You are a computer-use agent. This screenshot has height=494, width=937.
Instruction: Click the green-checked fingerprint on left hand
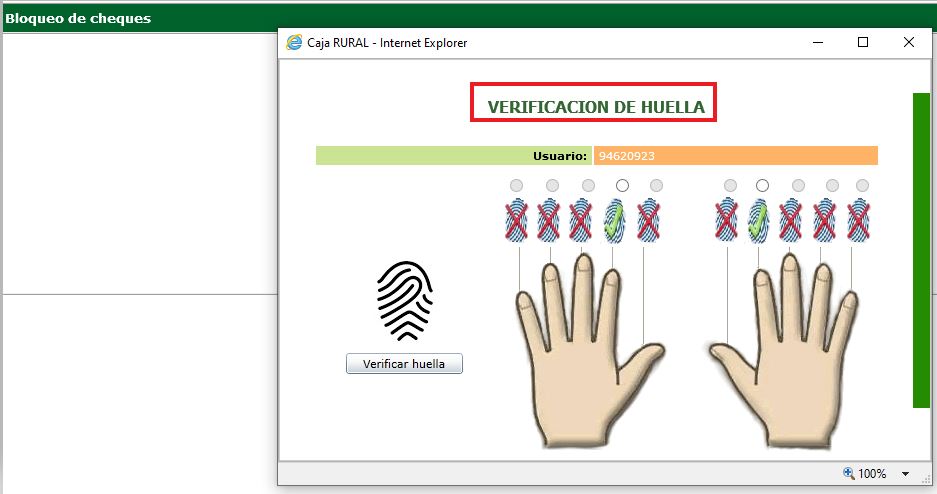[614, 221]
